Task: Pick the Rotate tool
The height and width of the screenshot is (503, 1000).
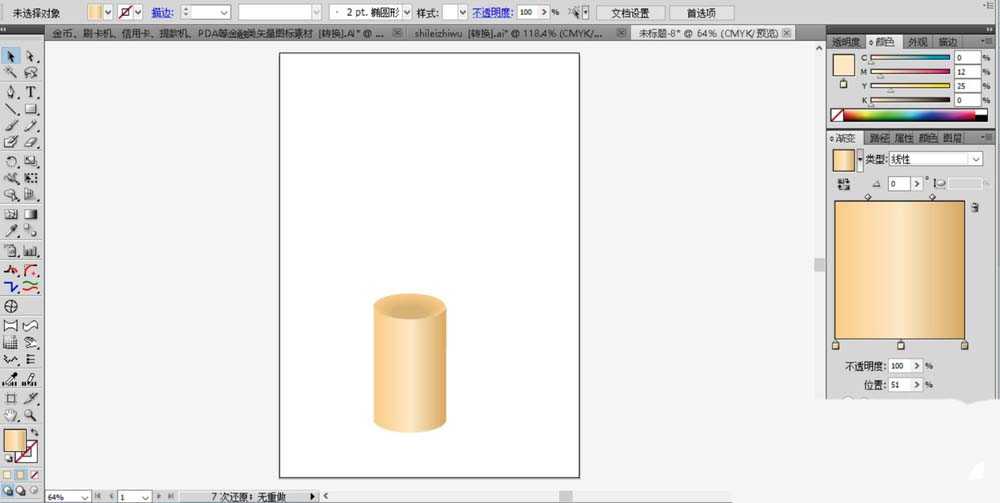Action: coord(11,161)
